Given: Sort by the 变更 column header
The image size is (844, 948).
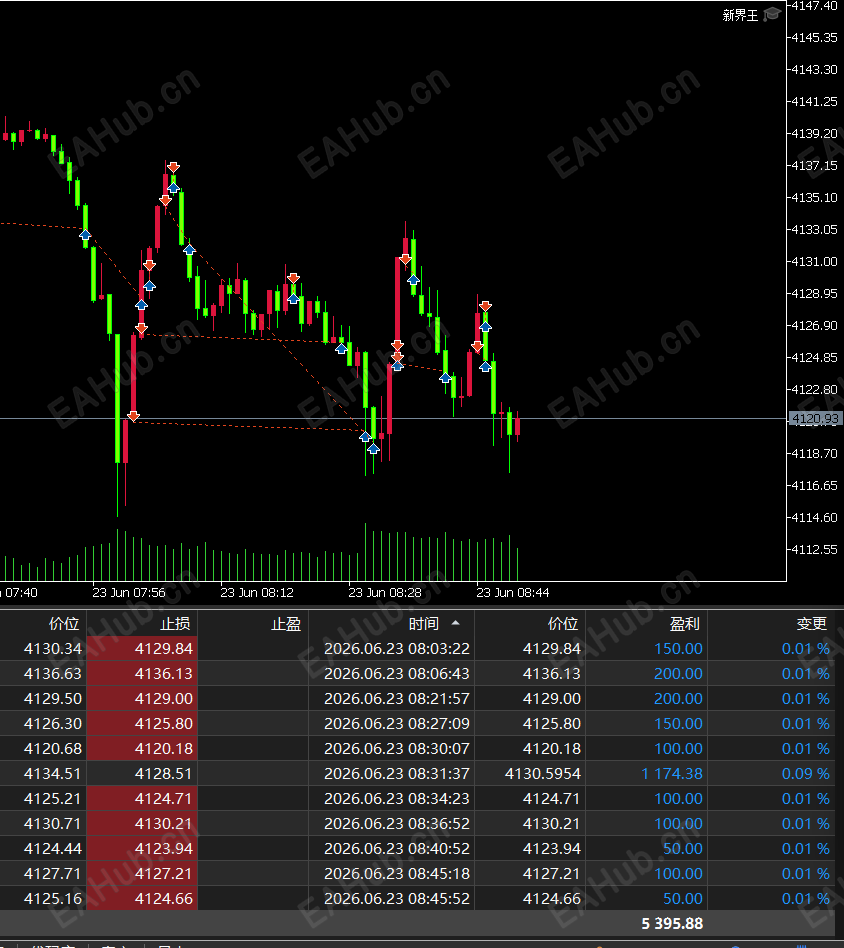Looking at the screenshot, I should [x=771, y=623].
